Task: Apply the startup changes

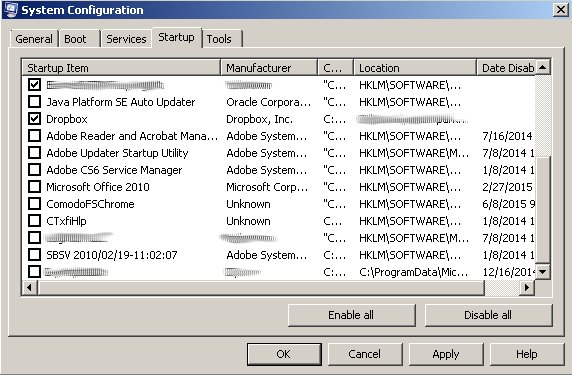Action: (446, 354)
